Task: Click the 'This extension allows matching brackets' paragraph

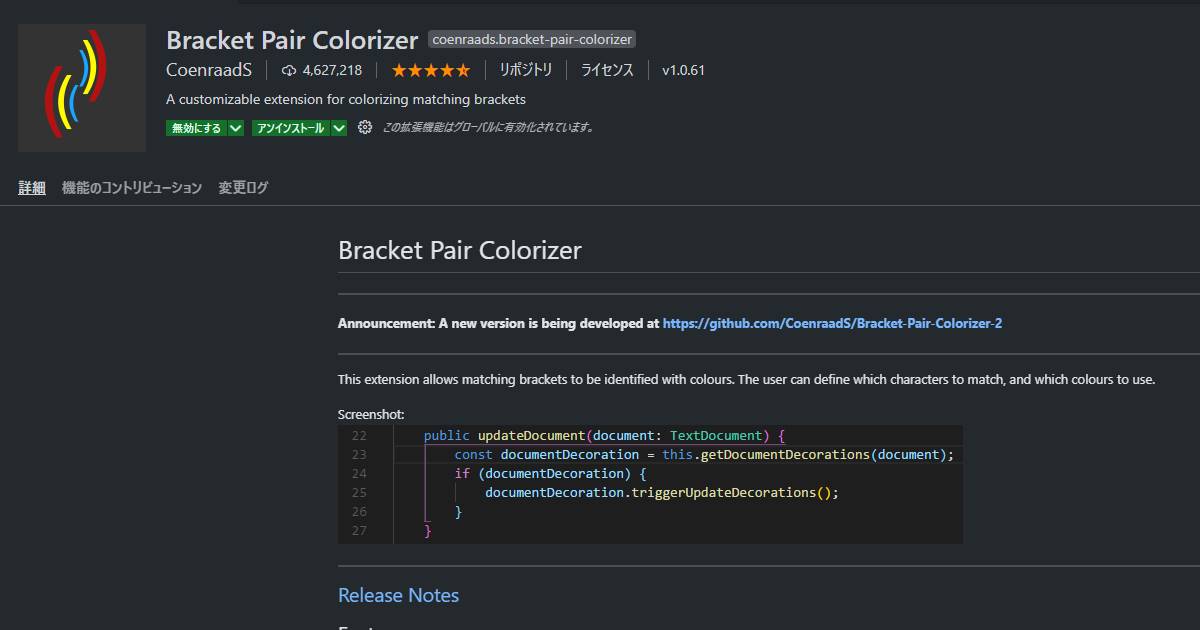Action: coord(746,379)
